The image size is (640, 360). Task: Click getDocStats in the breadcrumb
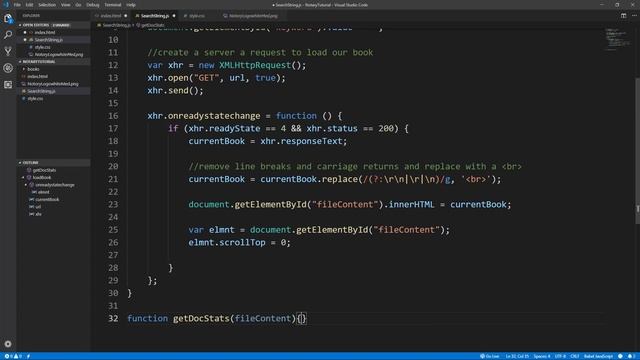coord(153,25)
